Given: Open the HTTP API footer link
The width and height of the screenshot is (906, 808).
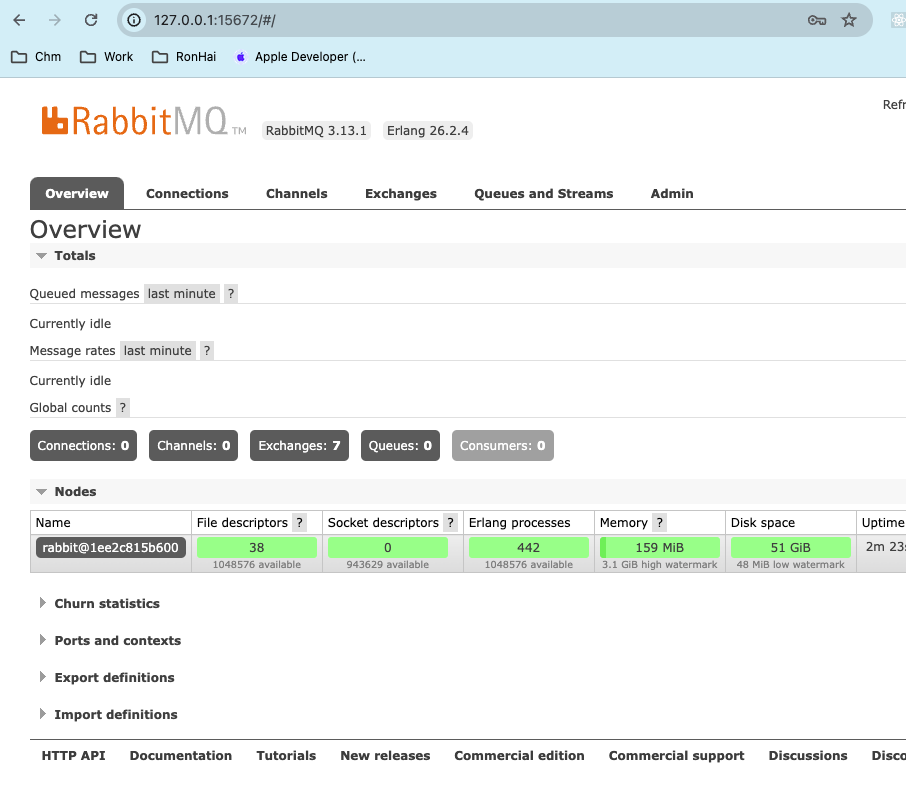Looking at the screenshot, I should point(73,755).
